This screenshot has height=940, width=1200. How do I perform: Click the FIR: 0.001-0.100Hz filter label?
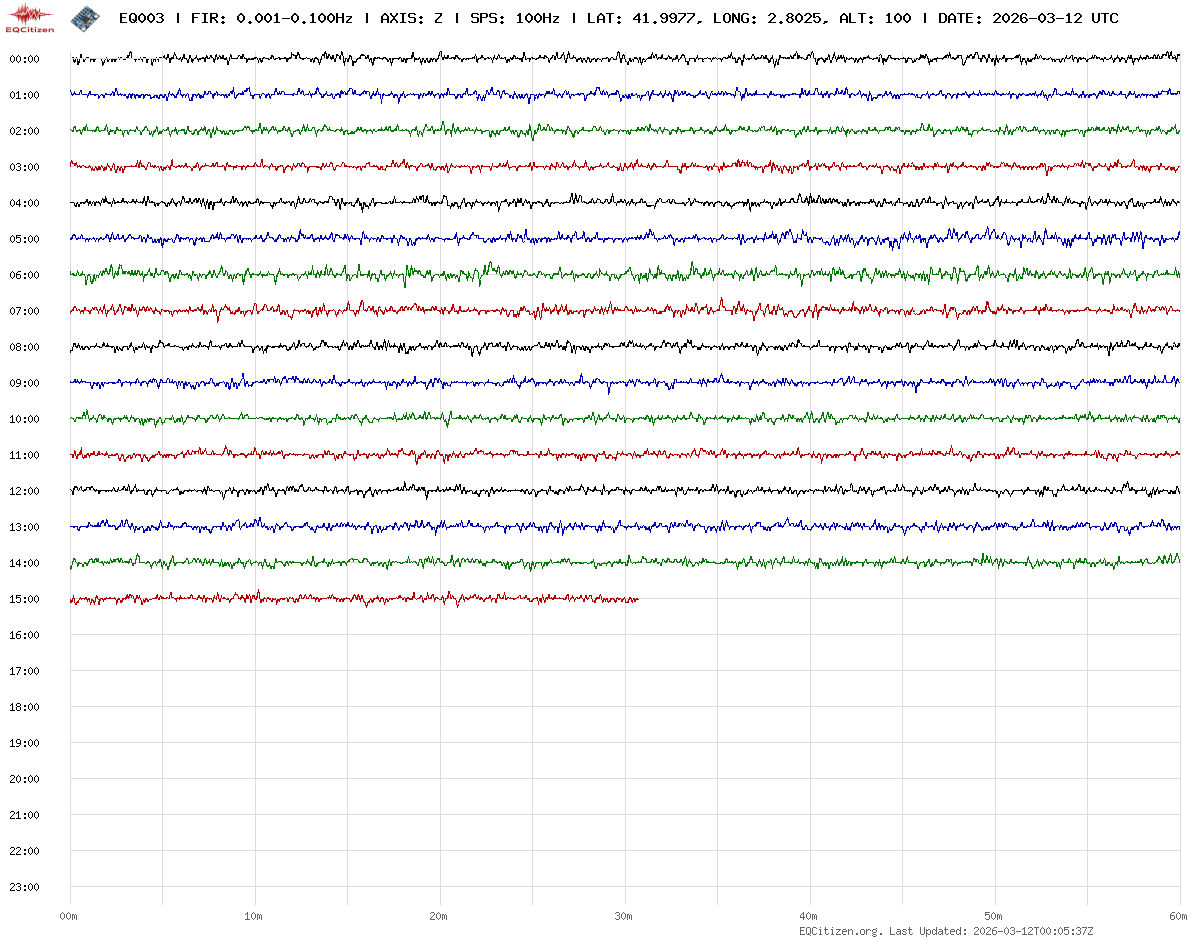click(x=271, y=18)
